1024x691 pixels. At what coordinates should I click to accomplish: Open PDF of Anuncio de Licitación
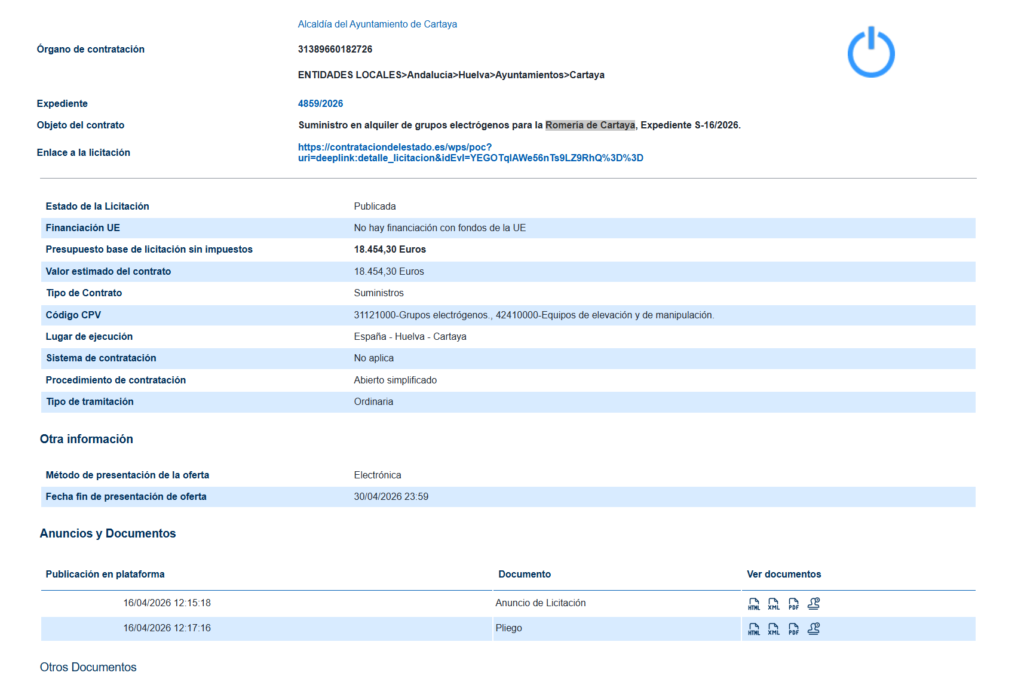(x=793, y=604)
